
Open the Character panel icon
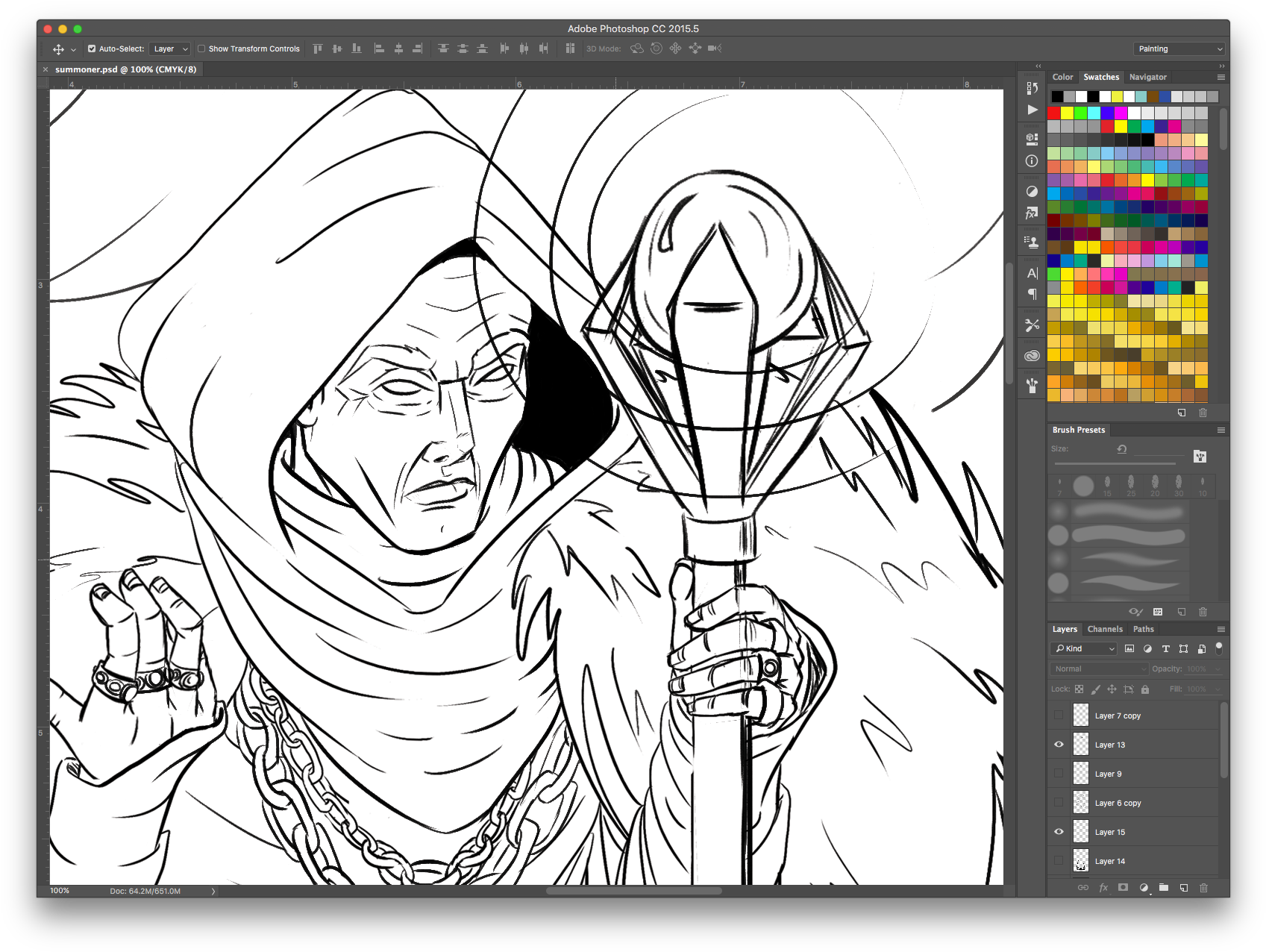pyautogui.click(x=1032, y=273)
